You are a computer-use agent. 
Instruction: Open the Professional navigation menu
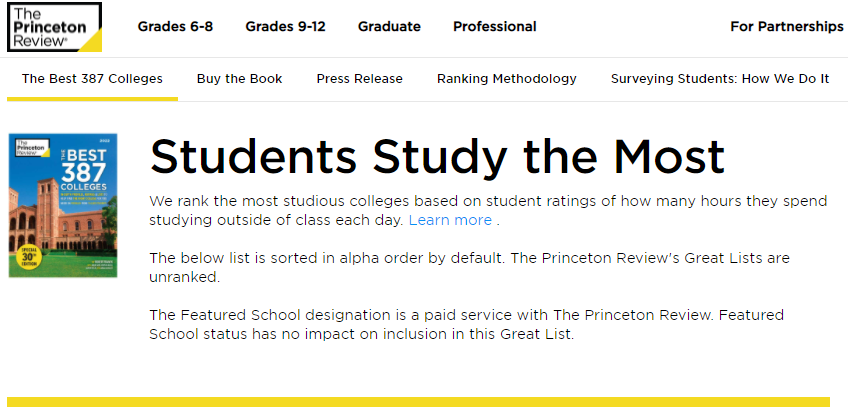pos(494,27)
